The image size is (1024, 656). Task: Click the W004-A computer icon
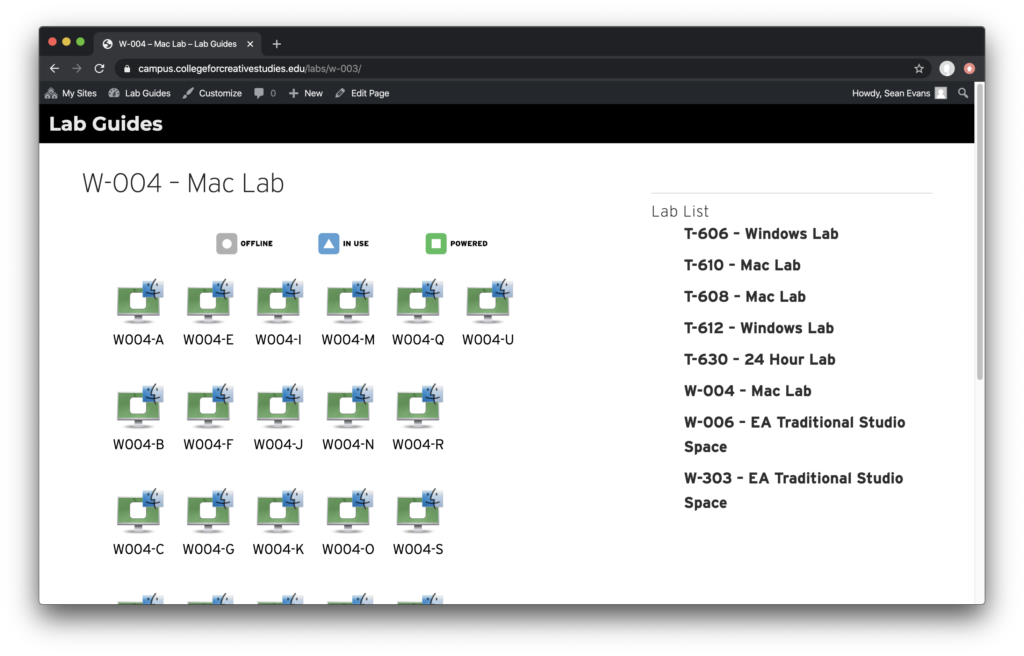click(139, 302)
